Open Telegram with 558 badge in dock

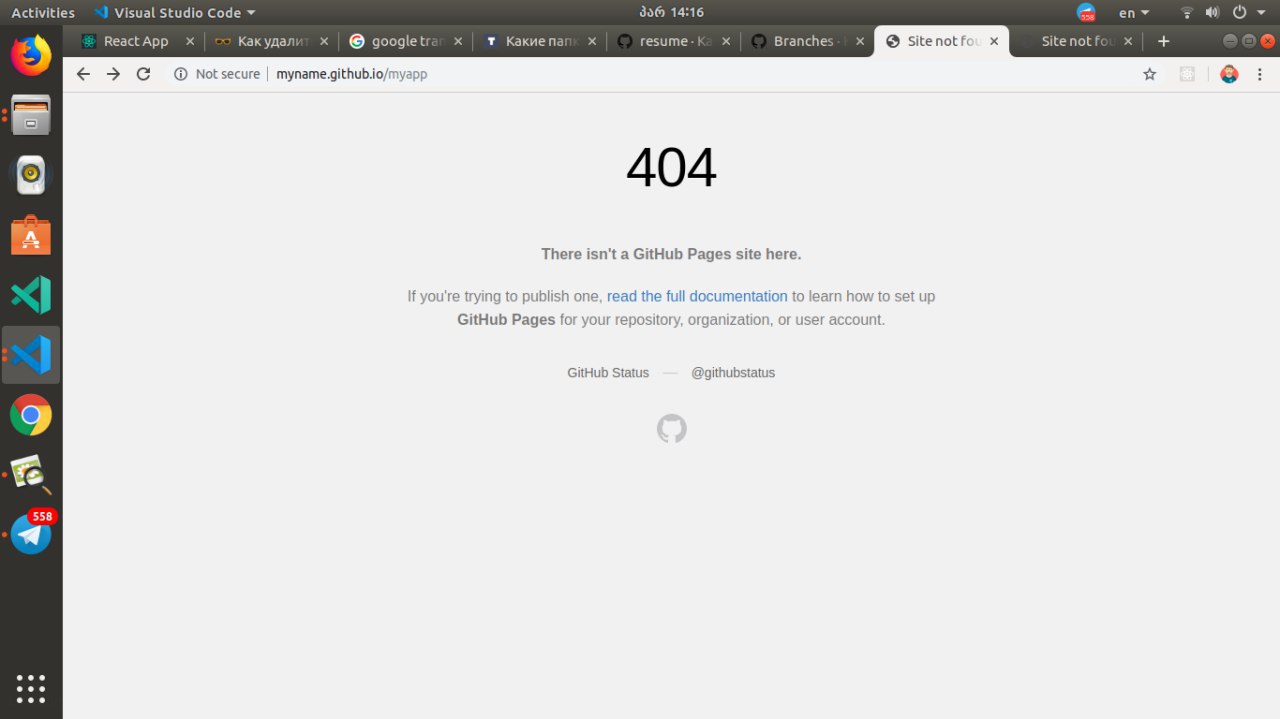coord(31,534)
